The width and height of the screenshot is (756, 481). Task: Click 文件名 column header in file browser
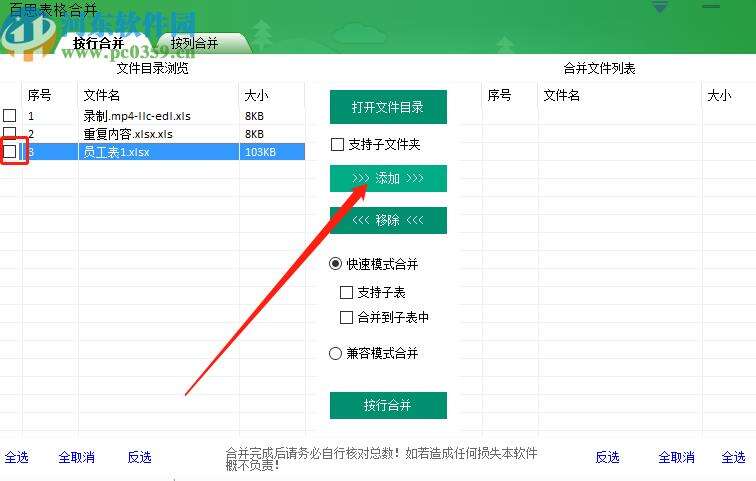pyautogui.click(x=158, y=95)
